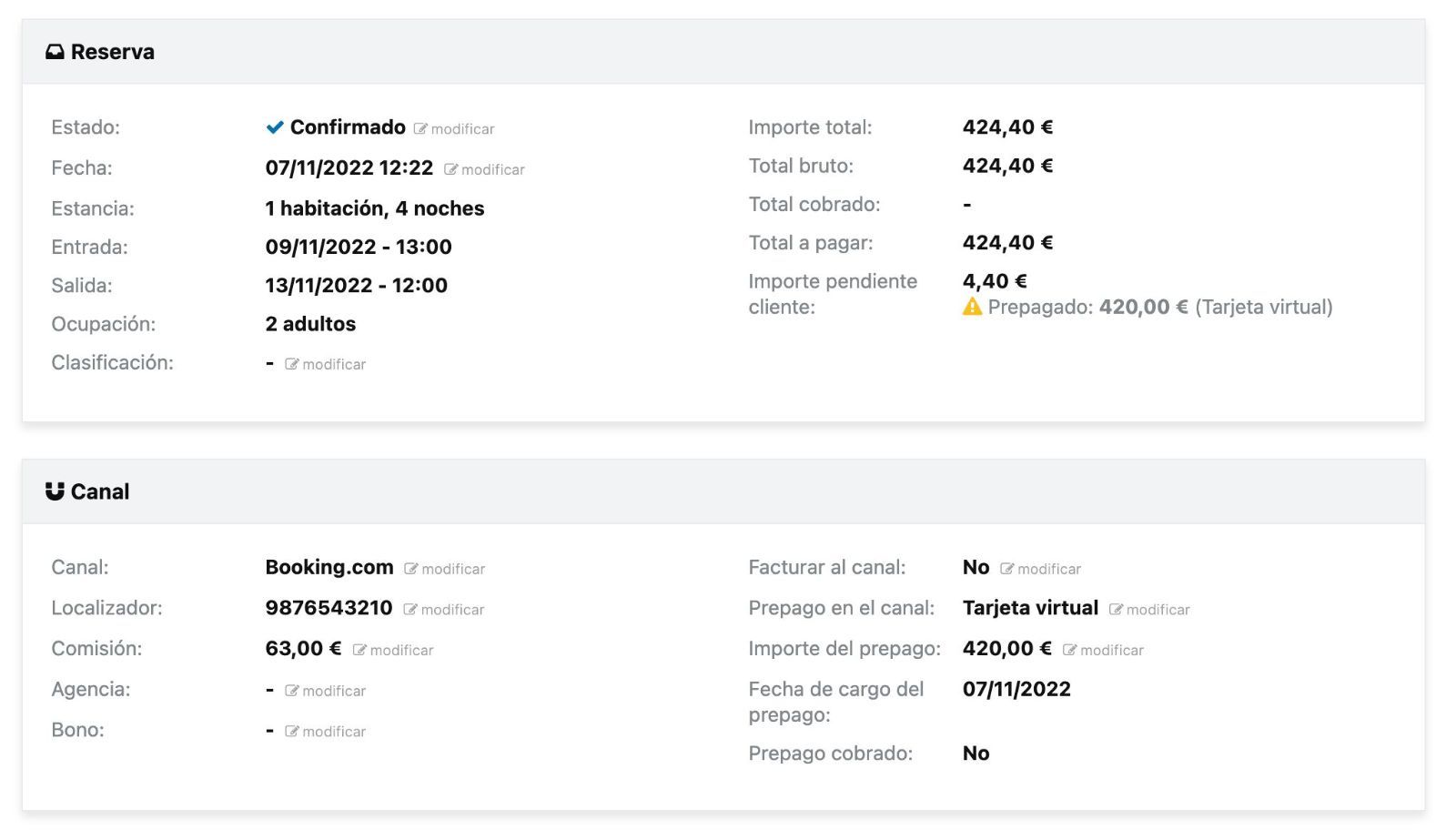Select the pencil icon beside Fecha 07/11/2022
The height and width of the screenshot is (840, 1456).
(451, 169)
